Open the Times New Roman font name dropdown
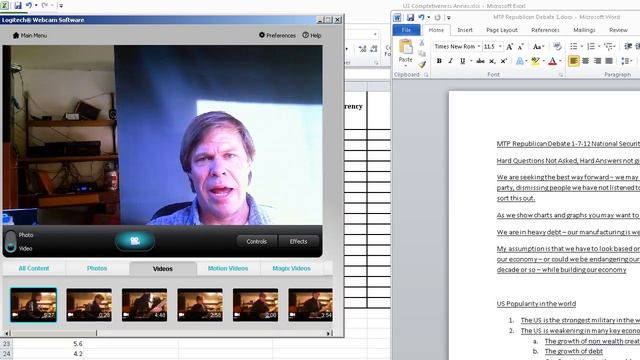 [x=478, y=47]
